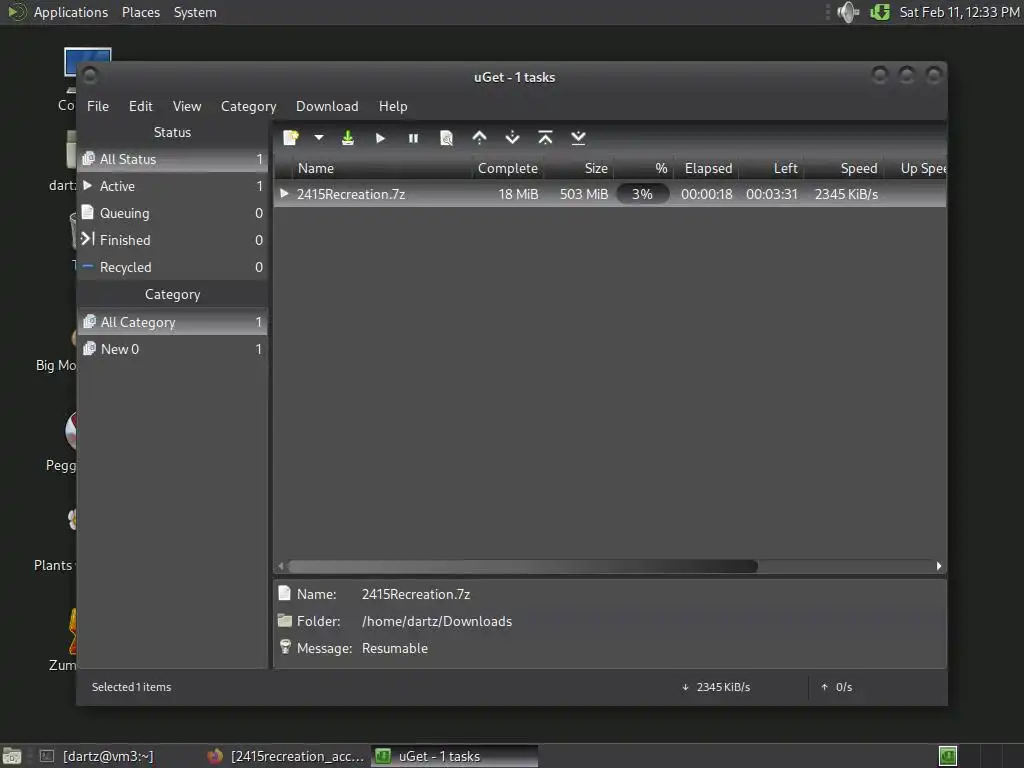This screenshot has height=768, width=1024.
Task: Select All Status in sidebar
Action: click(173, 159)
